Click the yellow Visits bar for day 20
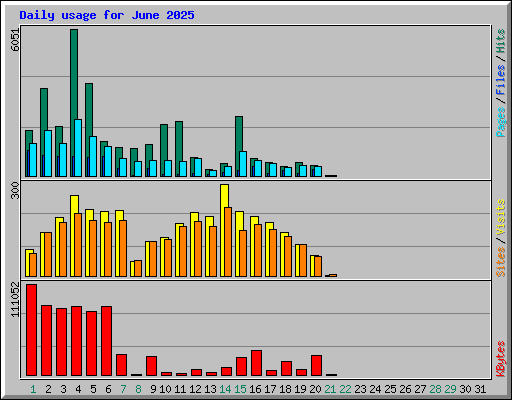This screenshot has width=512, height=400. (x=312, y=266)
